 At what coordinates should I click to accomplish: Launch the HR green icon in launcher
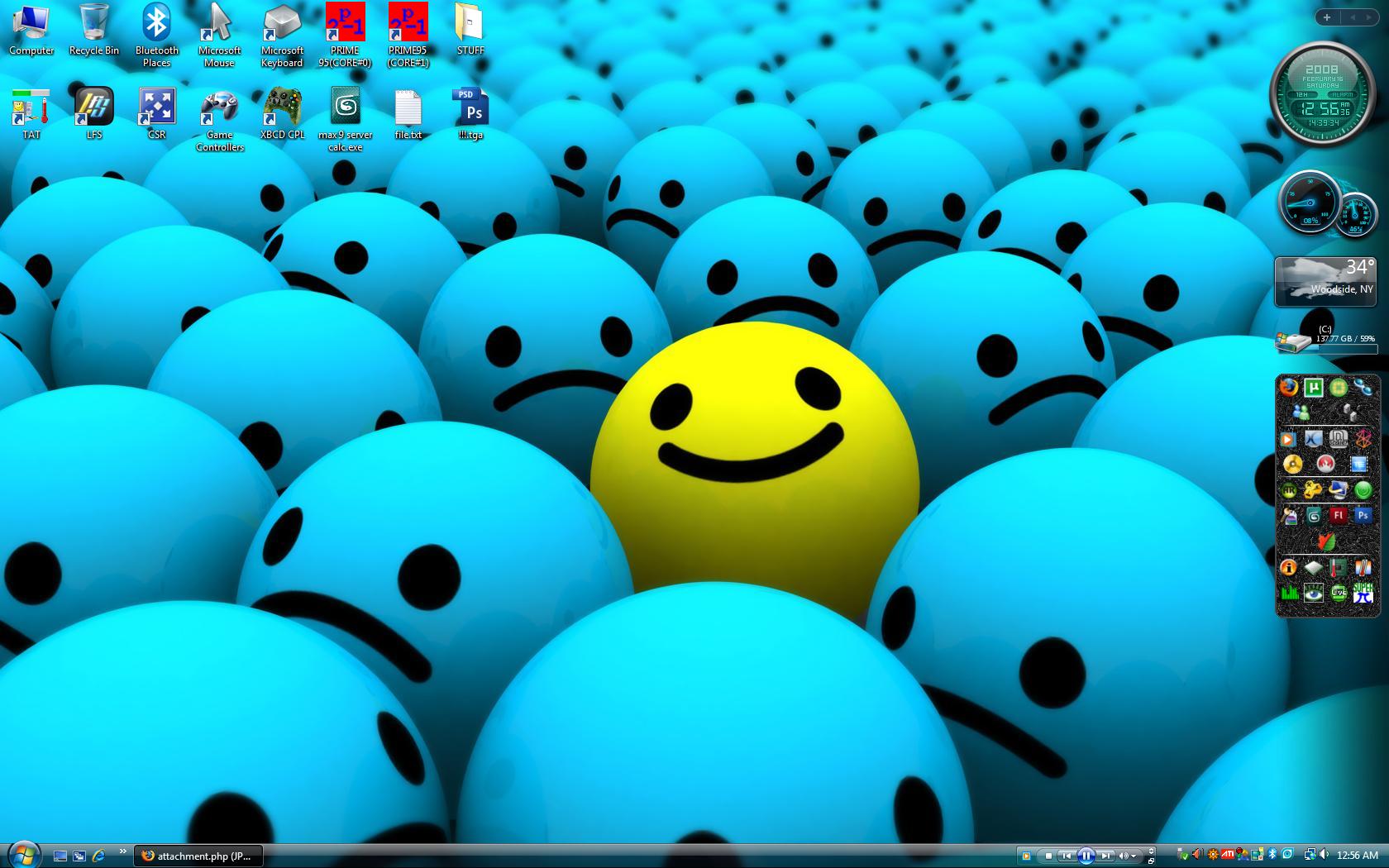tap(1288, 490)
